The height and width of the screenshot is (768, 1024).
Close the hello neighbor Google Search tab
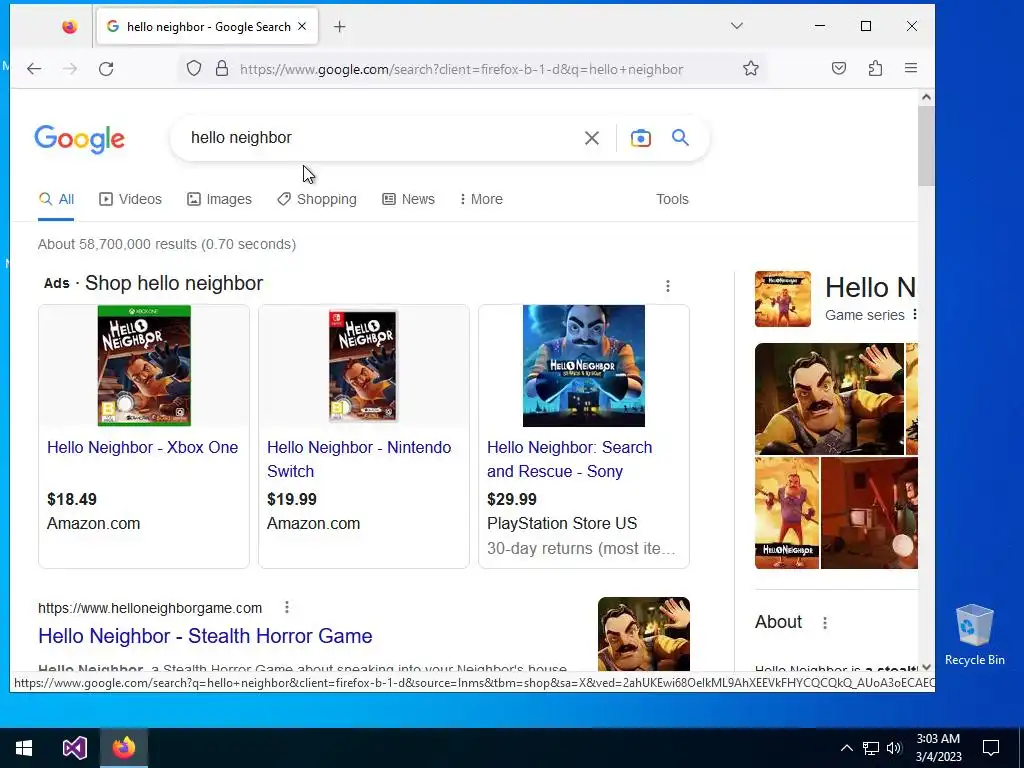pos(302,27)
